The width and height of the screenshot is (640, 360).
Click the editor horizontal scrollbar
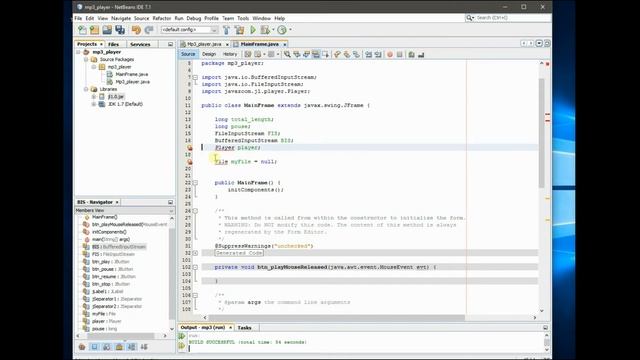coord(338,318)
